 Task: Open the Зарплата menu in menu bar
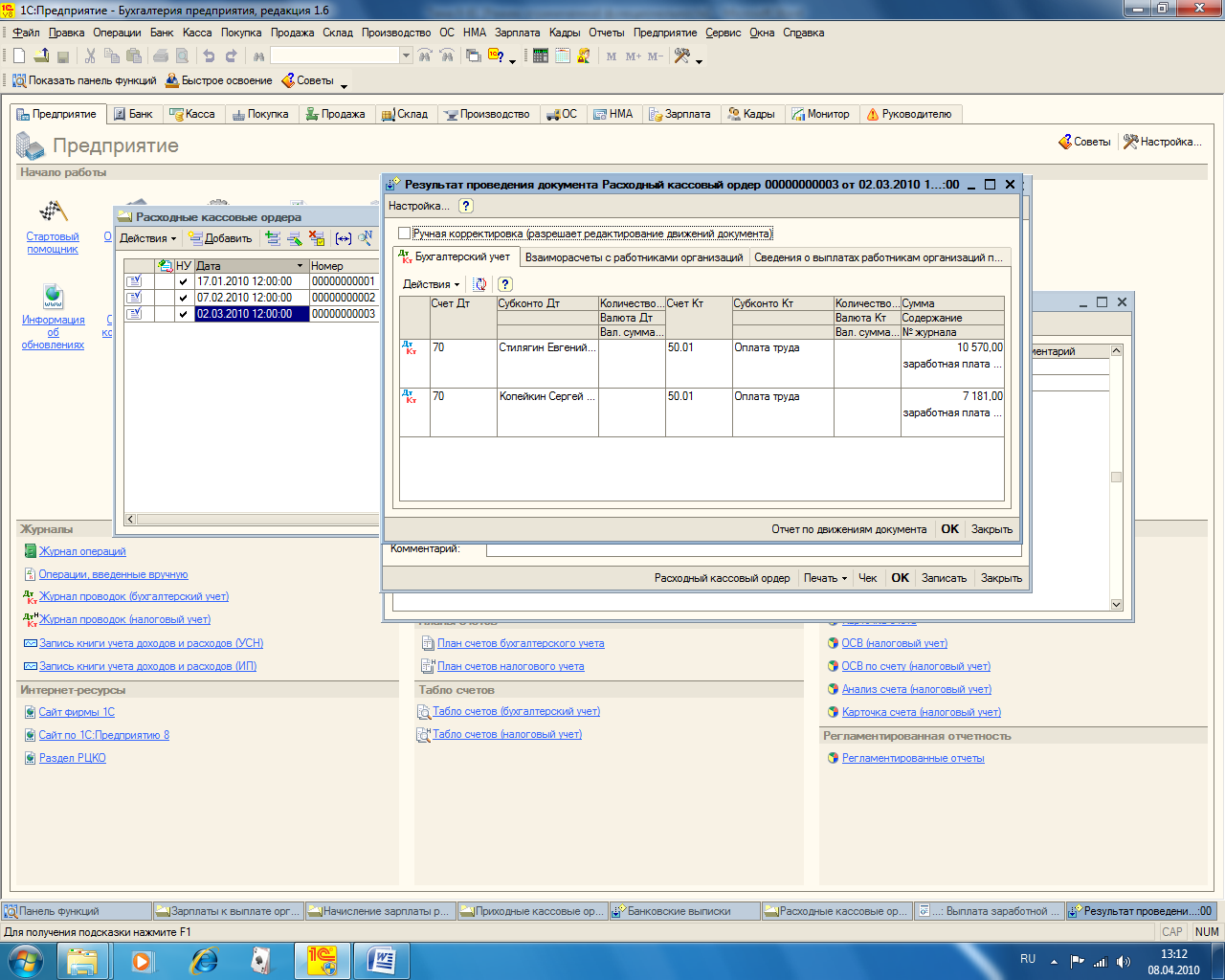click(x=517, y=33)
